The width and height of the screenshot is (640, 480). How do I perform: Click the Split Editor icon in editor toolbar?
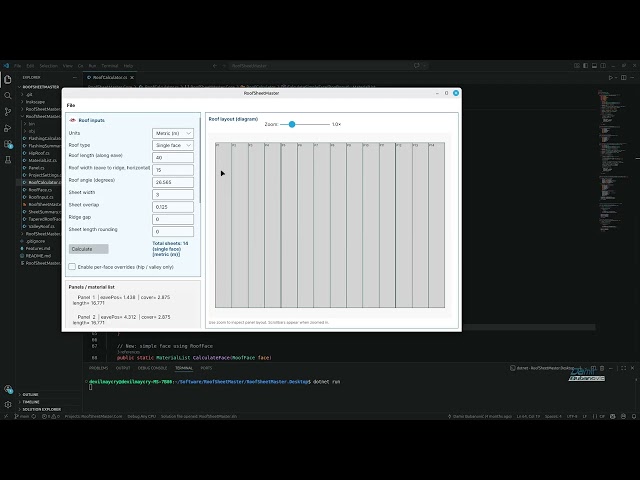[624, 78]
